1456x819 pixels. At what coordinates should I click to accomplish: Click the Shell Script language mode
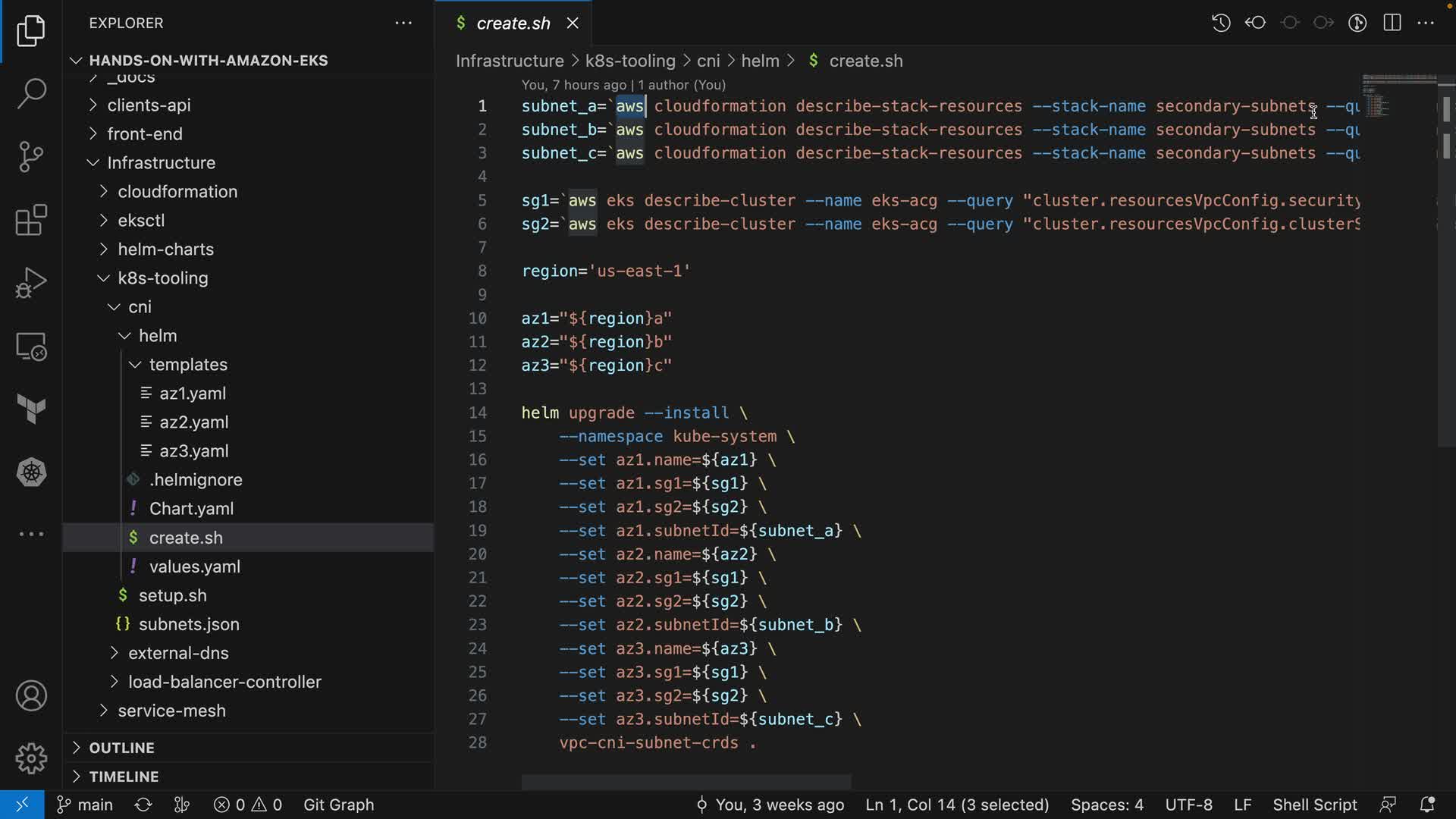point(1314,805)
